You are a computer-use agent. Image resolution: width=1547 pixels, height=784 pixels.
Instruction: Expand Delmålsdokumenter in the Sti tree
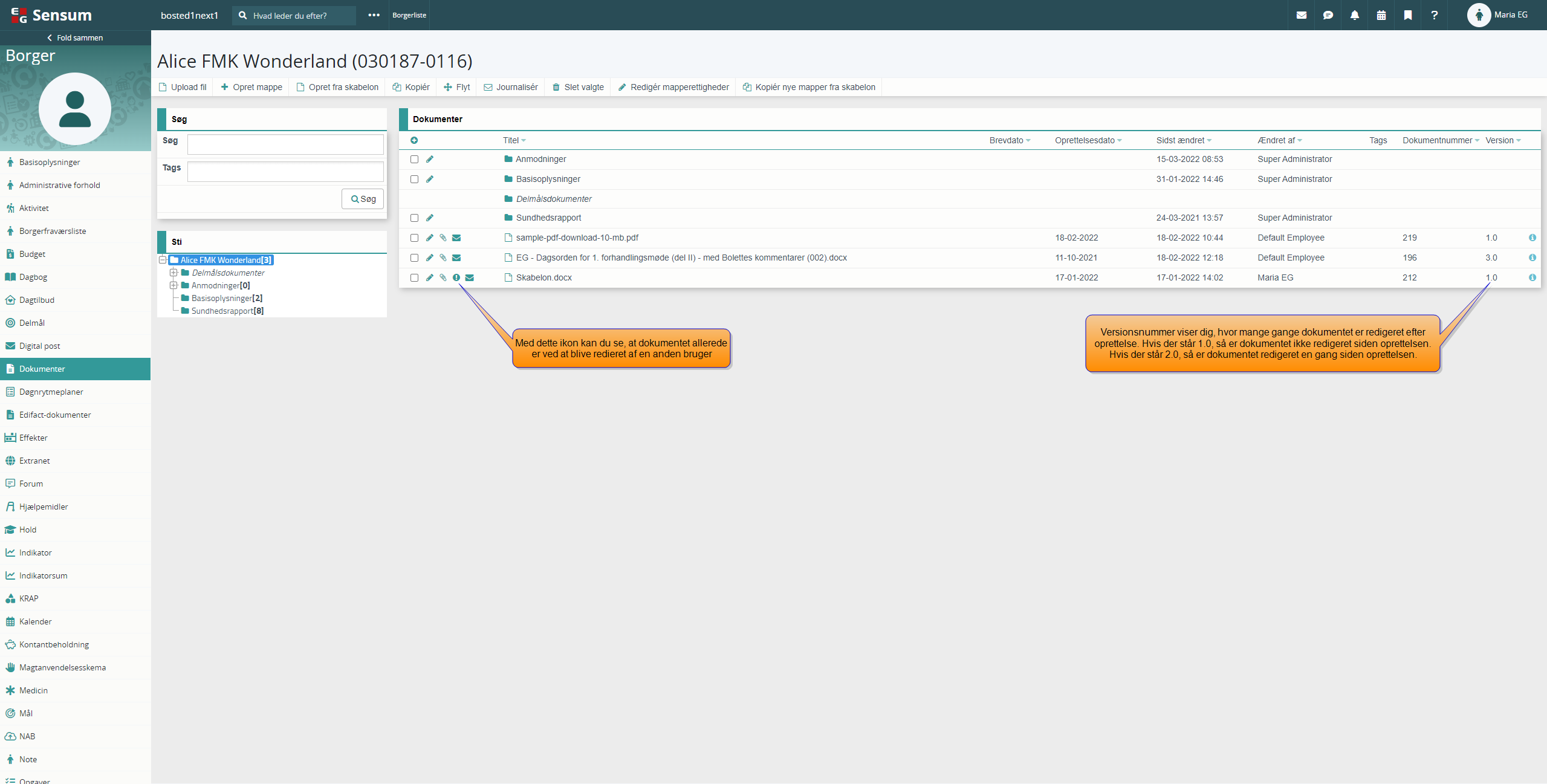point(174,273)
